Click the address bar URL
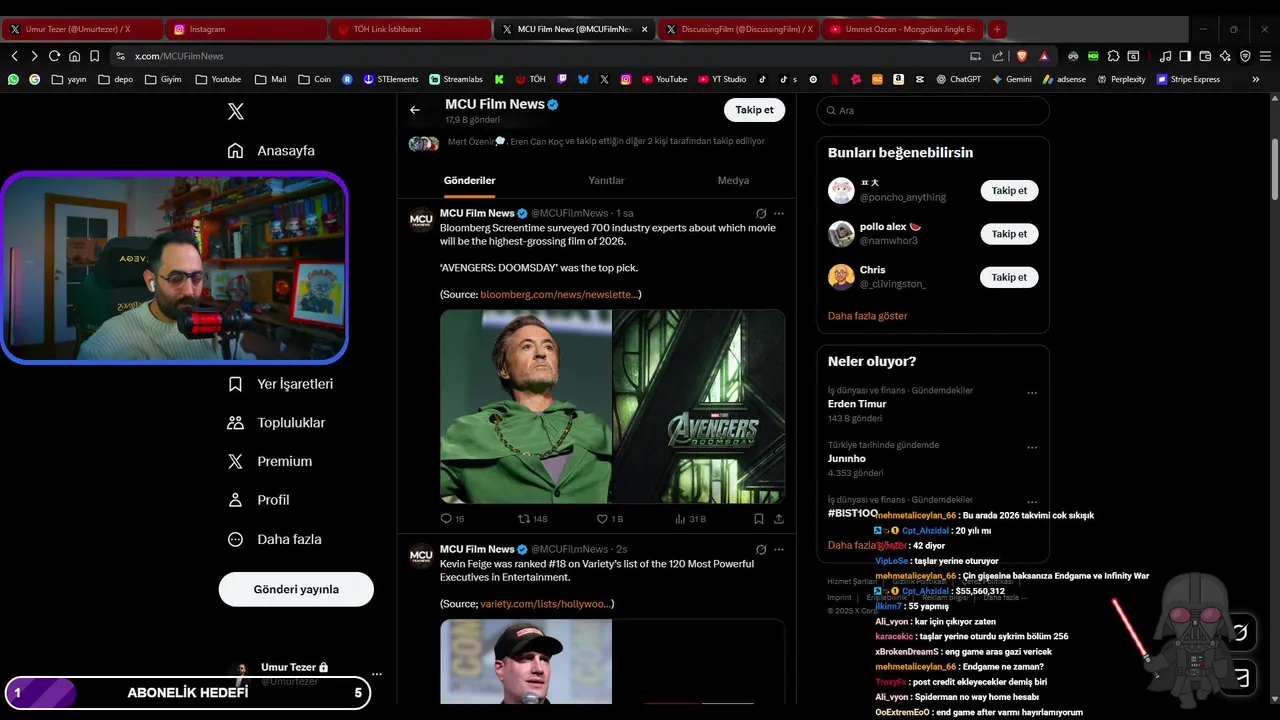 pyautogui.click(x=179, y=56)
